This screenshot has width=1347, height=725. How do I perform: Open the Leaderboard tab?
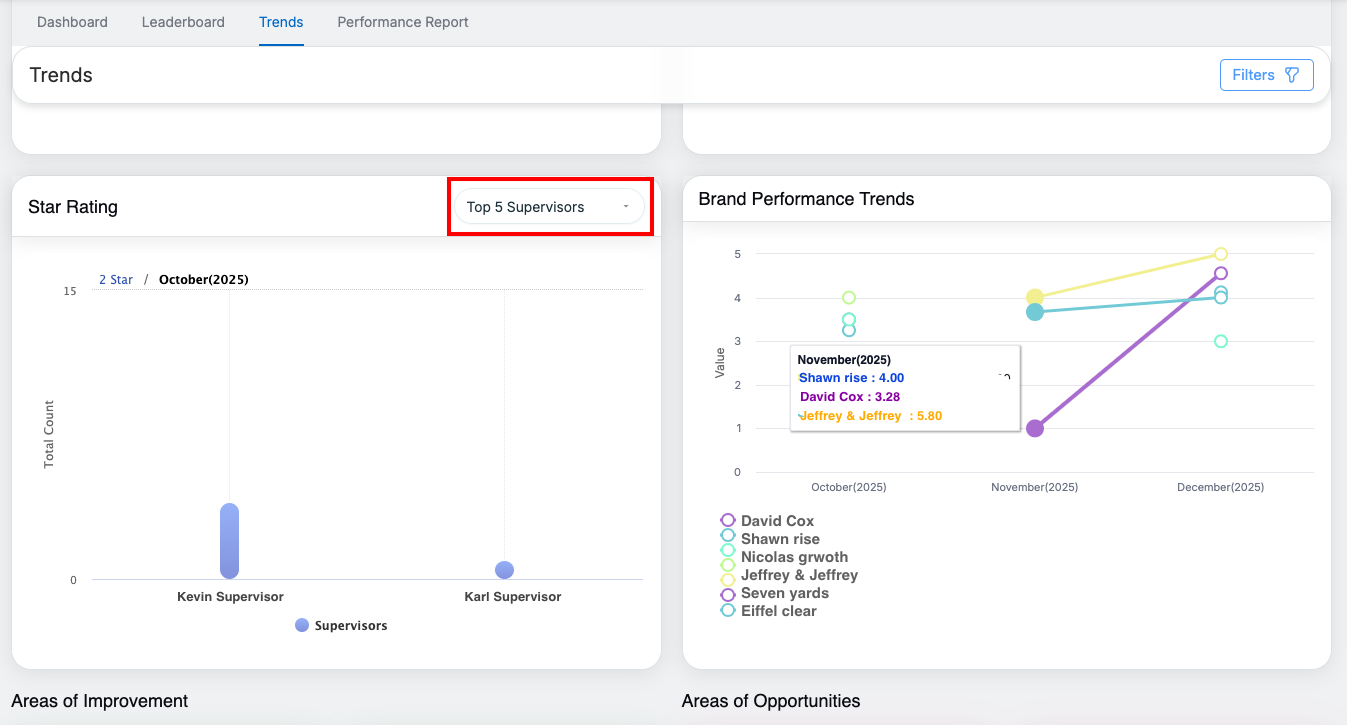[x=183, y=22]
